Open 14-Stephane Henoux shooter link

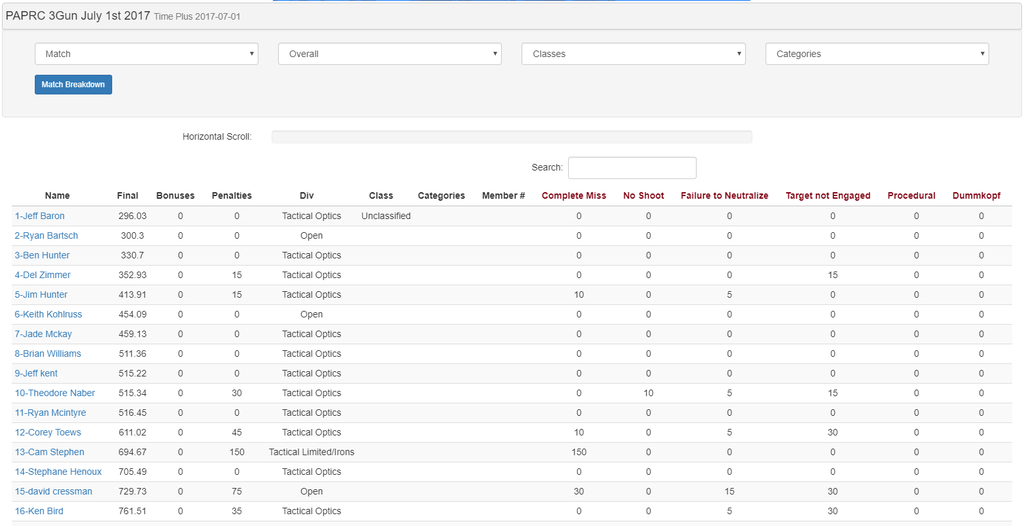tap(59, 471)
